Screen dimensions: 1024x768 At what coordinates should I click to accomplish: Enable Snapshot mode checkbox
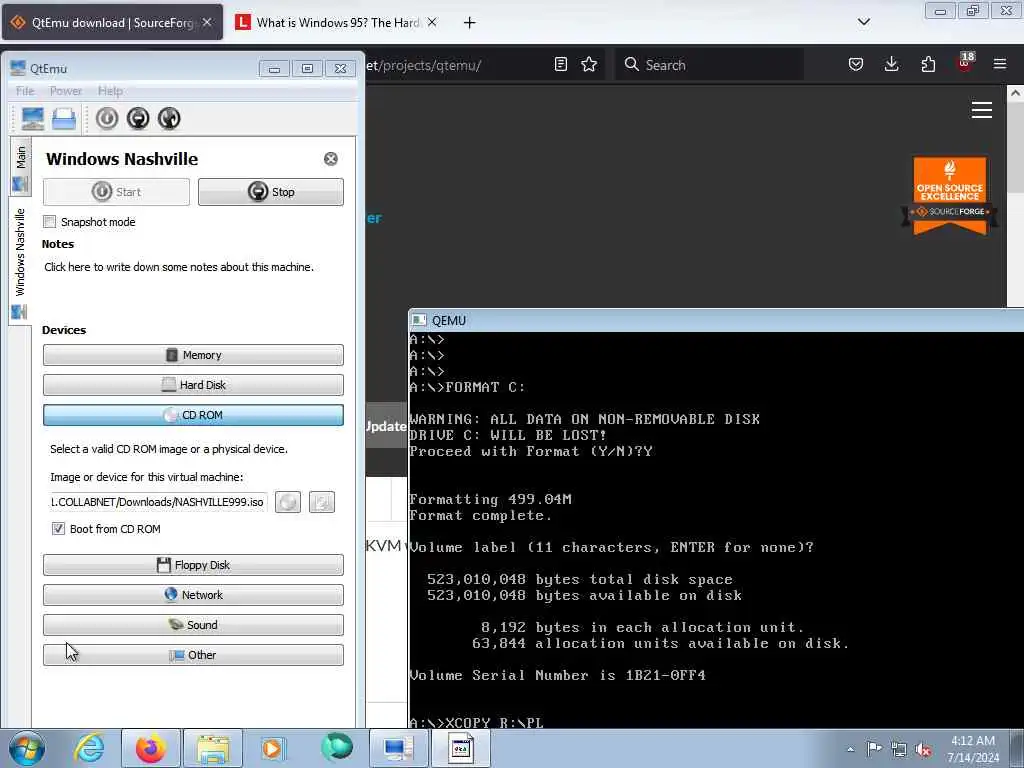click(50, 222)
